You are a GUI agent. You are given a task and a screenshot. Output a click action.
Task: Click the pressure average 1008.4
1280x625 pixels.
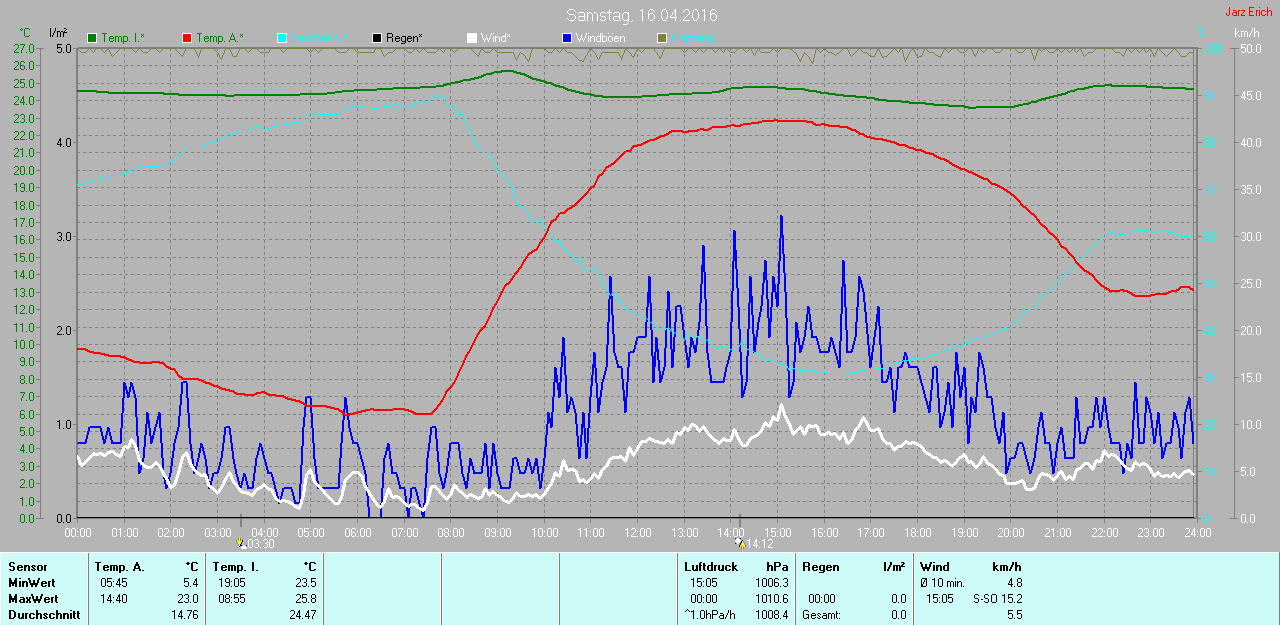(x=771, y=614)
